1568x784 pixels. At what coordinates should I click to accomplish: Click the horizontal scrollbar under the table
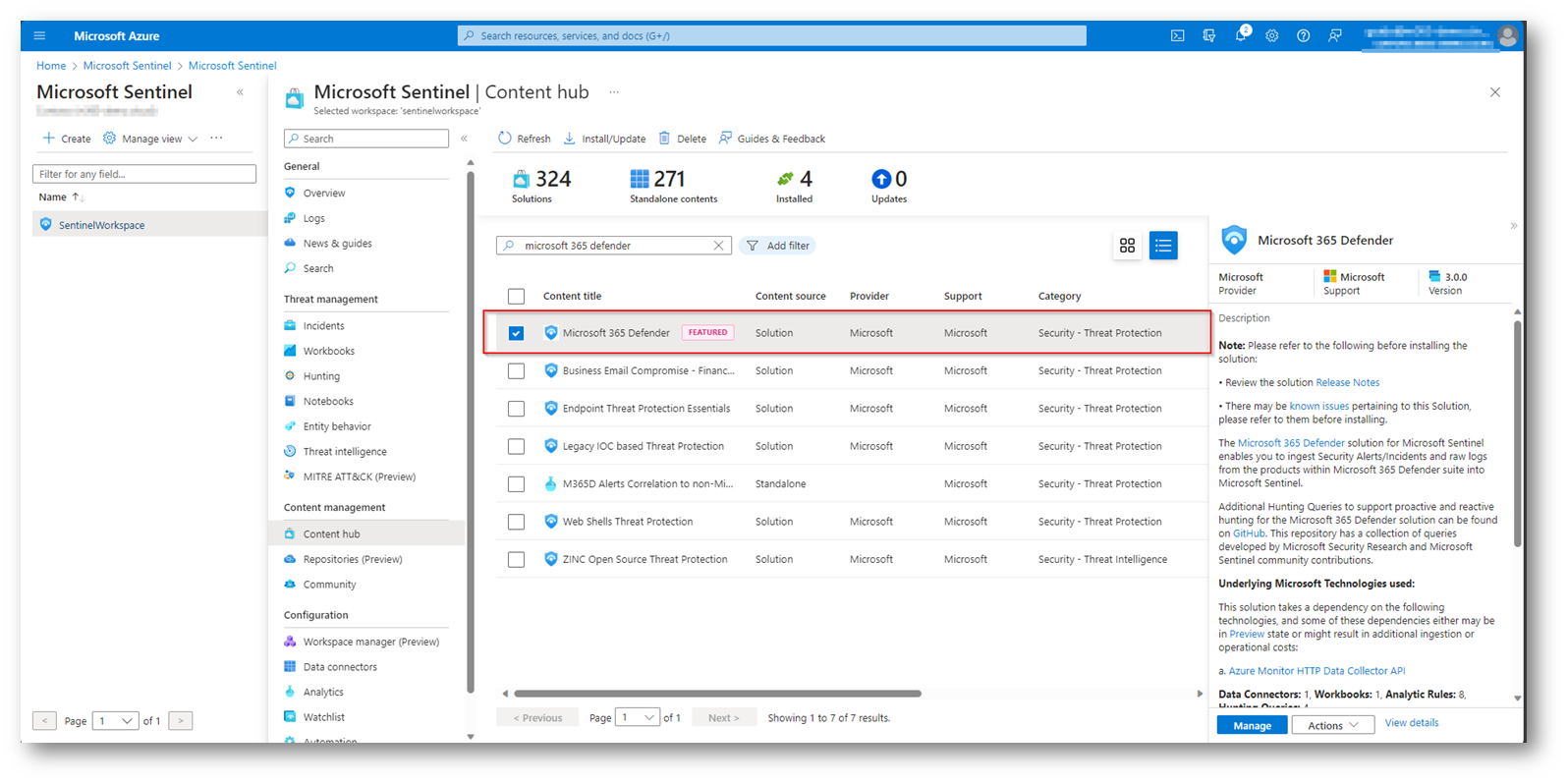coord(717,694)
